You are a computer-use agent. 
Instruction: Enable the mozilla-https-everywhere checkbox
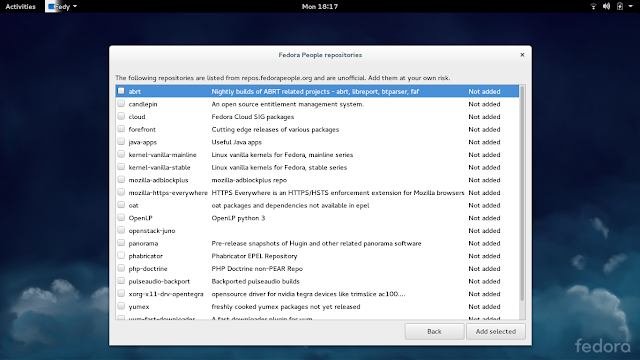121,192
